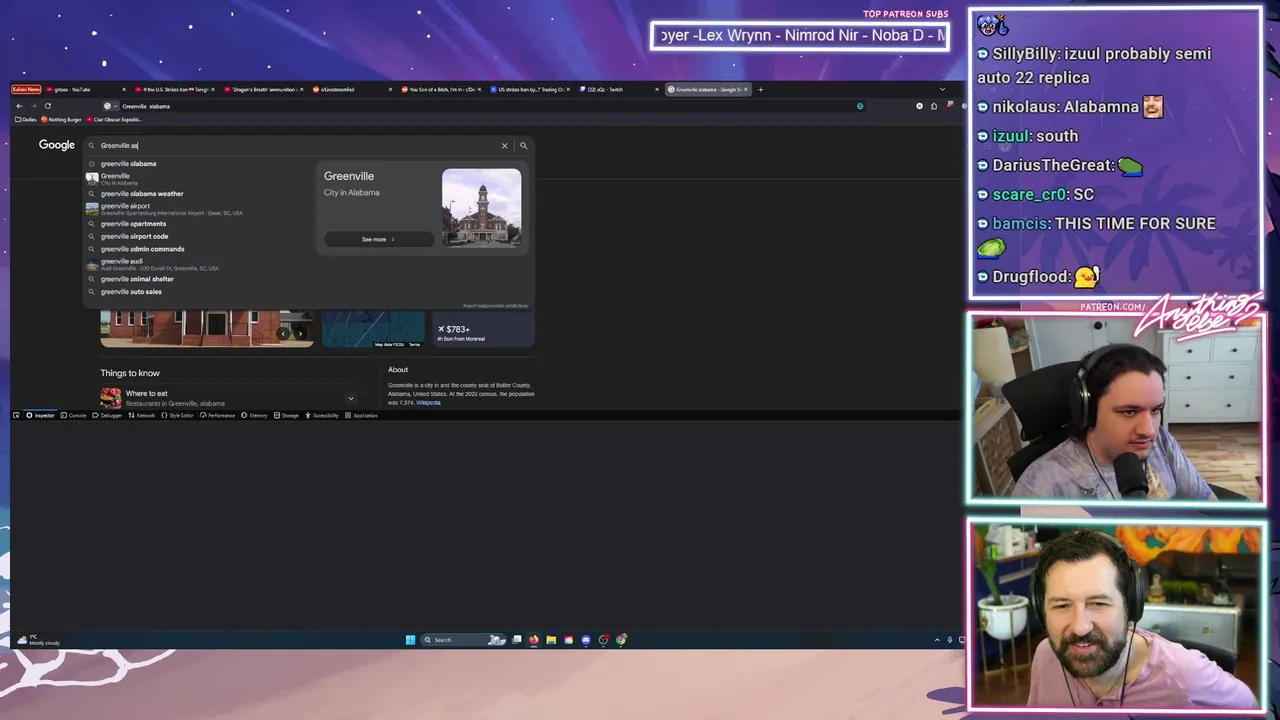Open the Storage devtools tab
Screen dimensions: 1280x720
point(286,415)
